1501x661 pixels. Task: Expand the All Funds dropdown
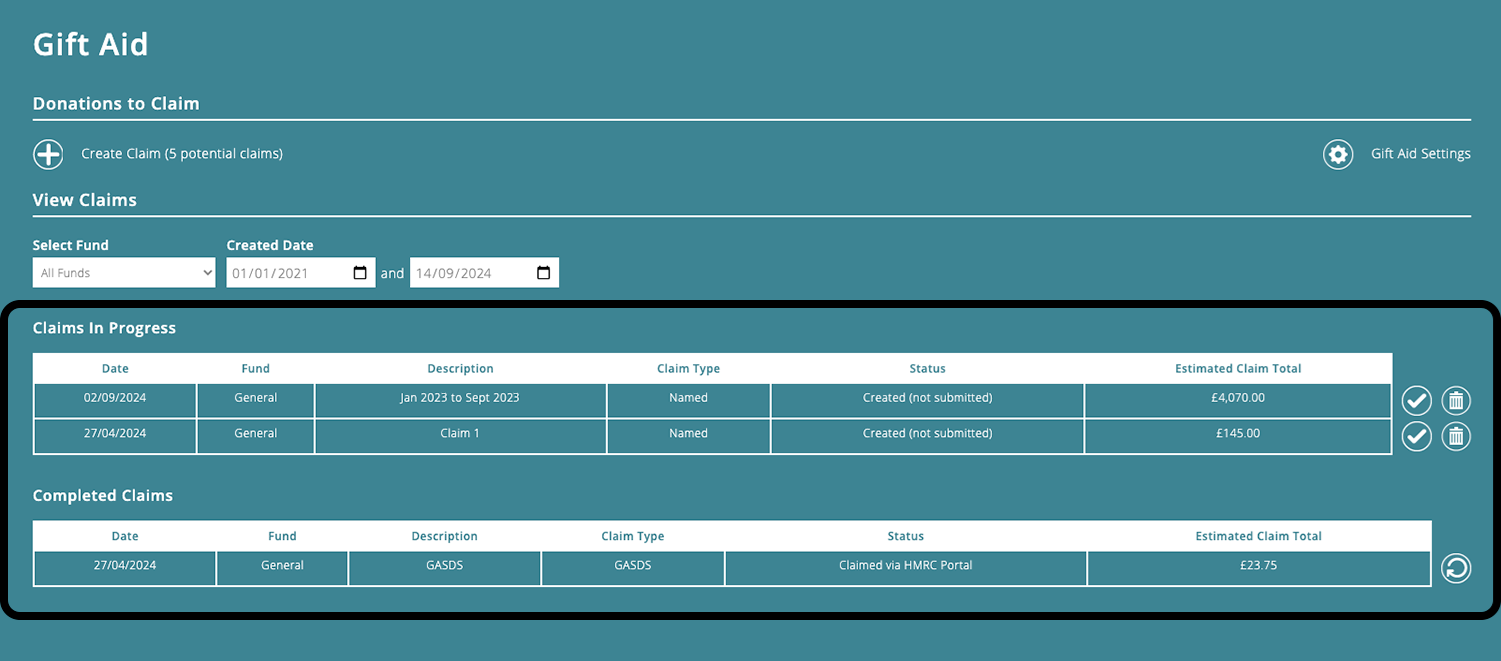pos(124,273)
